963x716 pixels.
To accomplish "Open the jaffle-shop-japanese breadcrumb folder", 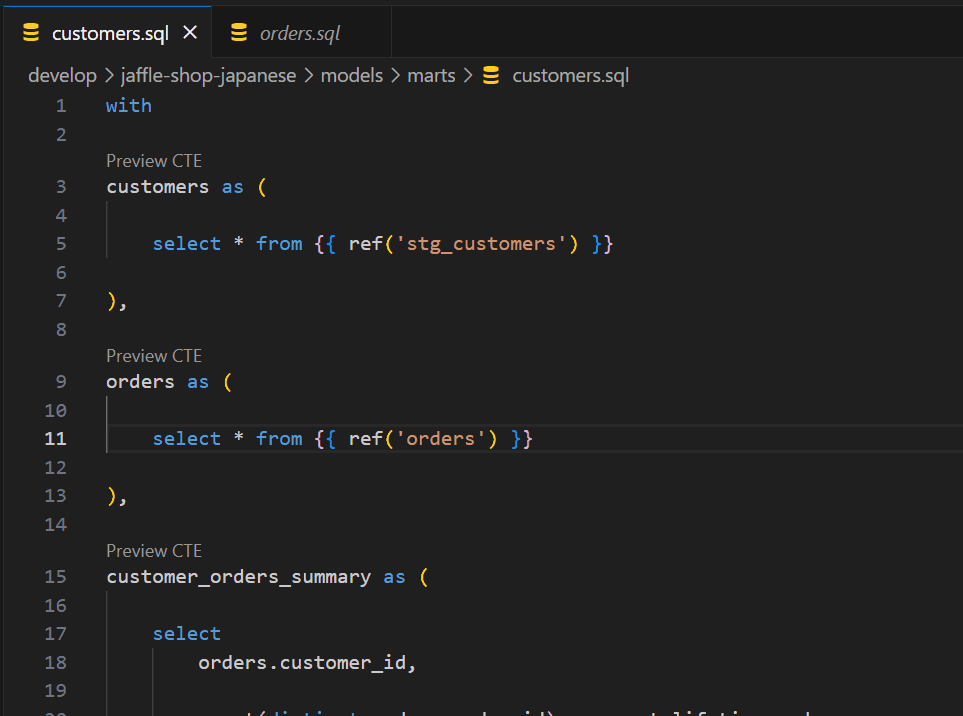I will click(x=209, y=76).
